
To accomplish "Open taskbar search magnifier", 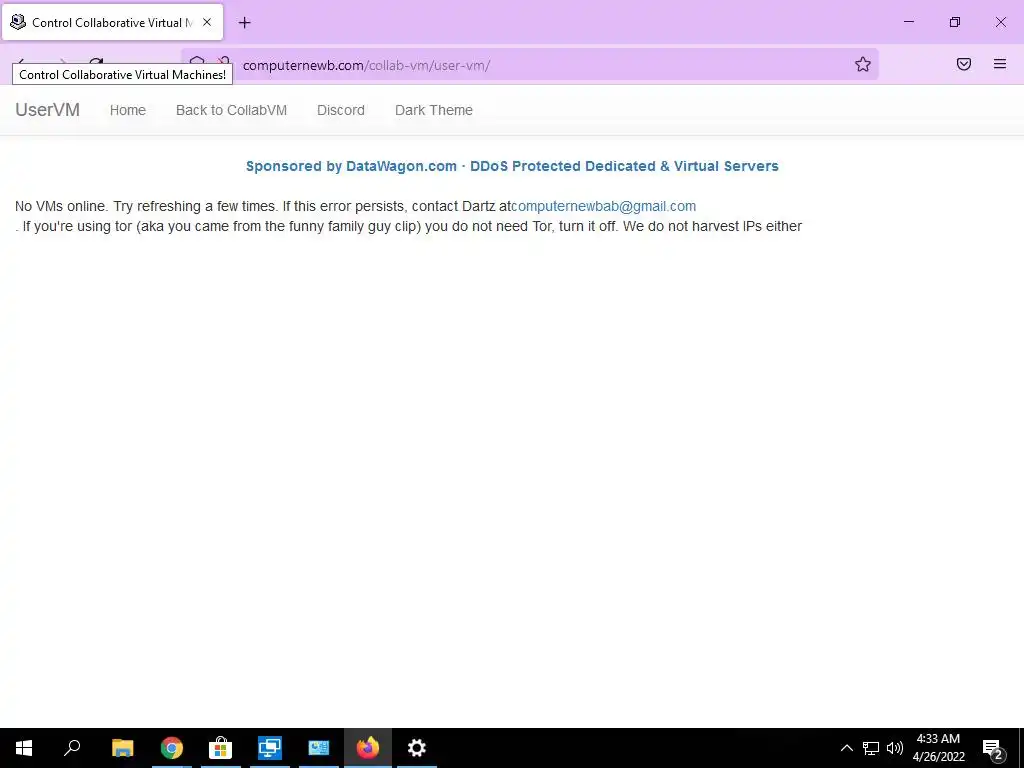I will tap(72, 748).
